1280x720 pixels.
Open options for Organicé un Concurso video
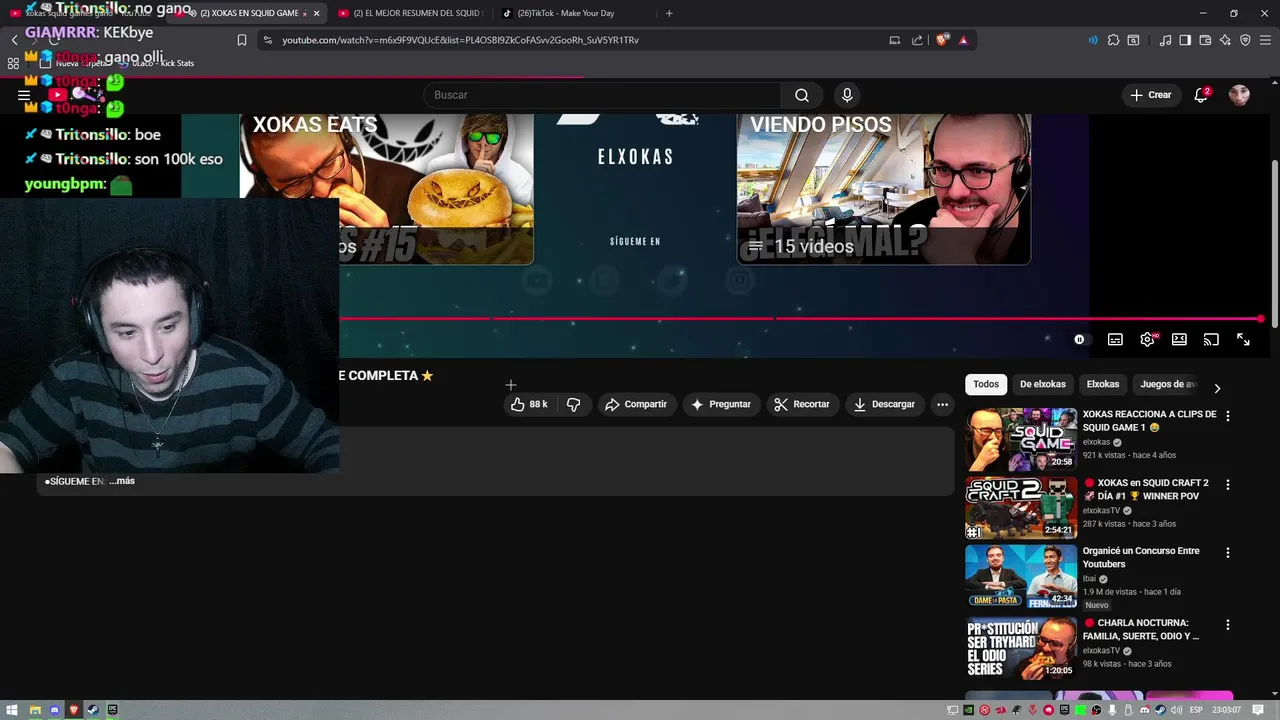click(x=1228, y=552)
